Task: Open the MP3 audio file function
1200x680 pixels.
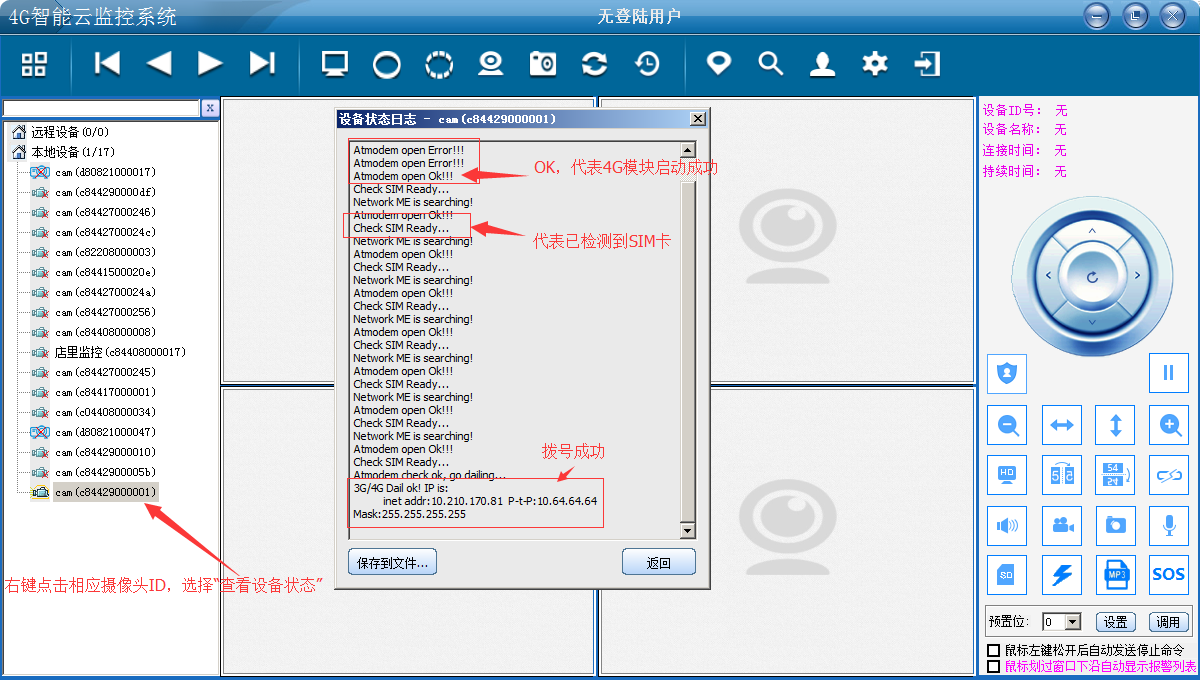Action: (x=1115, y=575)
